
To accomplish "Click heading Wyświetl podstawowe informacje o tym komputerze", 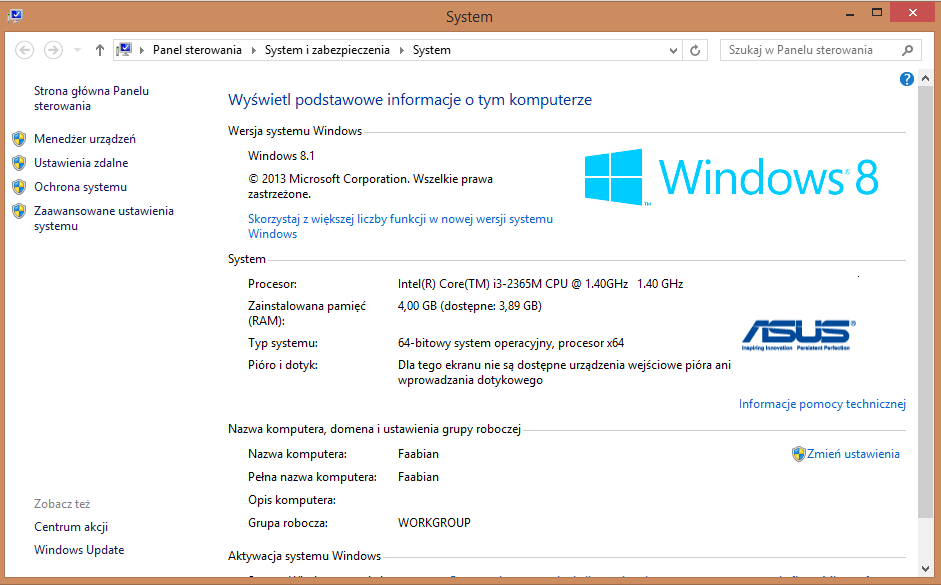I will 410,100.
